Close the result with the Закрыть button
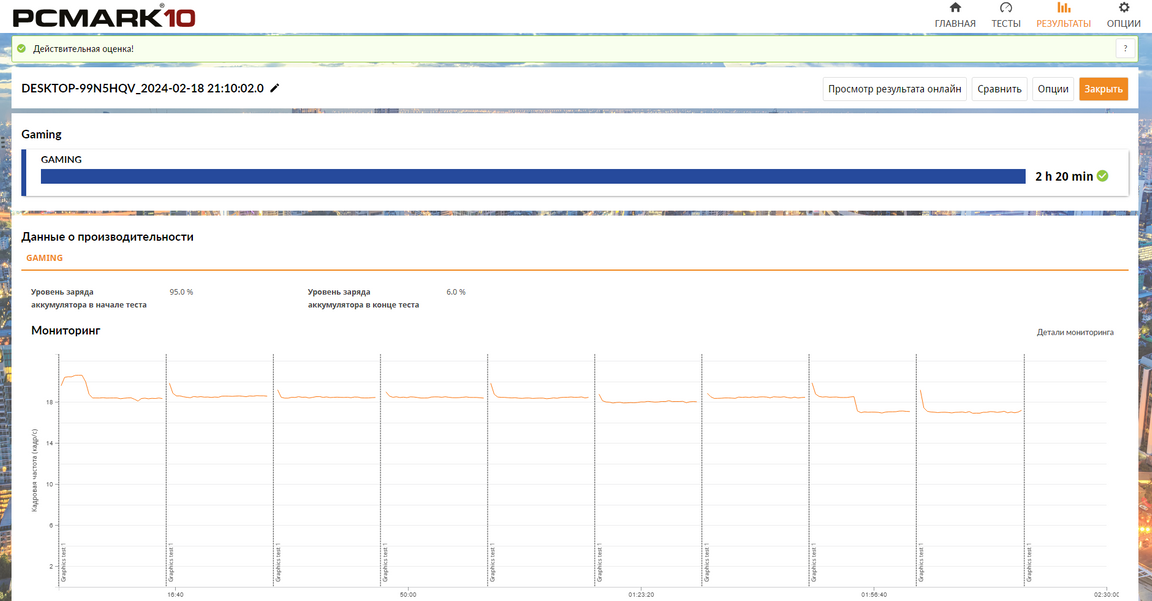1152x601 pixels. (1103, 89)
